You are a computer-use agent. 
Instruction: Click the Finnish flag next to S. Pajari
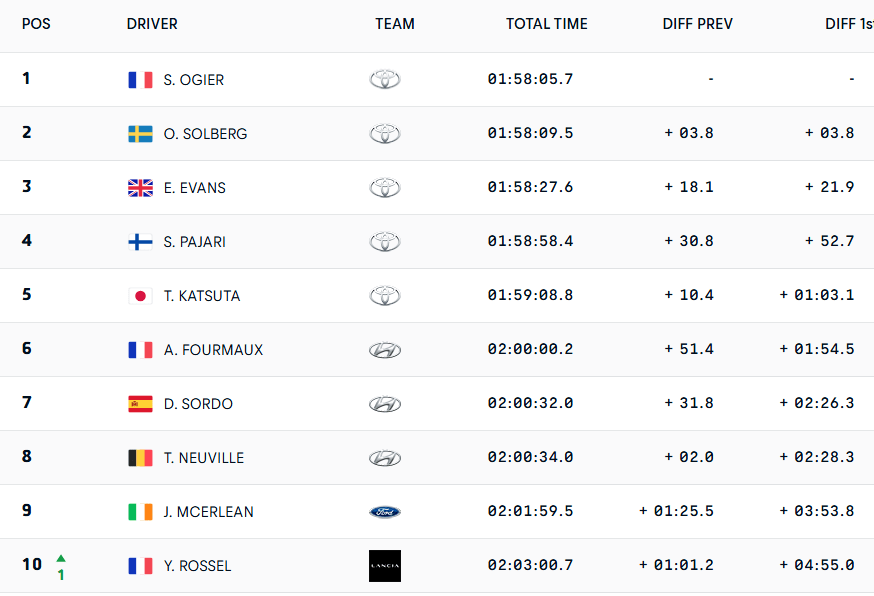click(x=140, y=242)
